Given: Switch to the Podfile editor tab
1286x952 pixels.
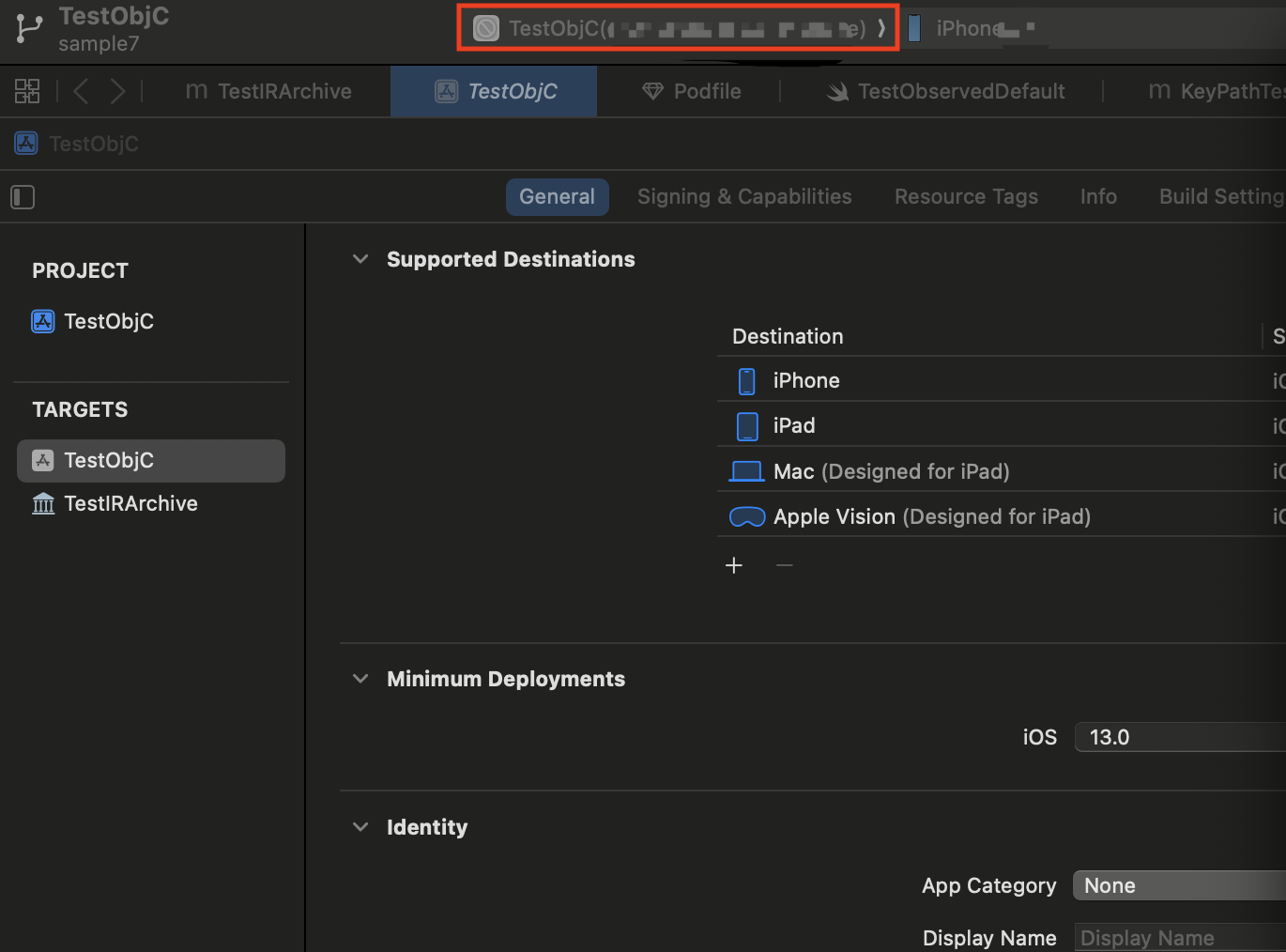Looking at the screenshot, I should point(691,91).
